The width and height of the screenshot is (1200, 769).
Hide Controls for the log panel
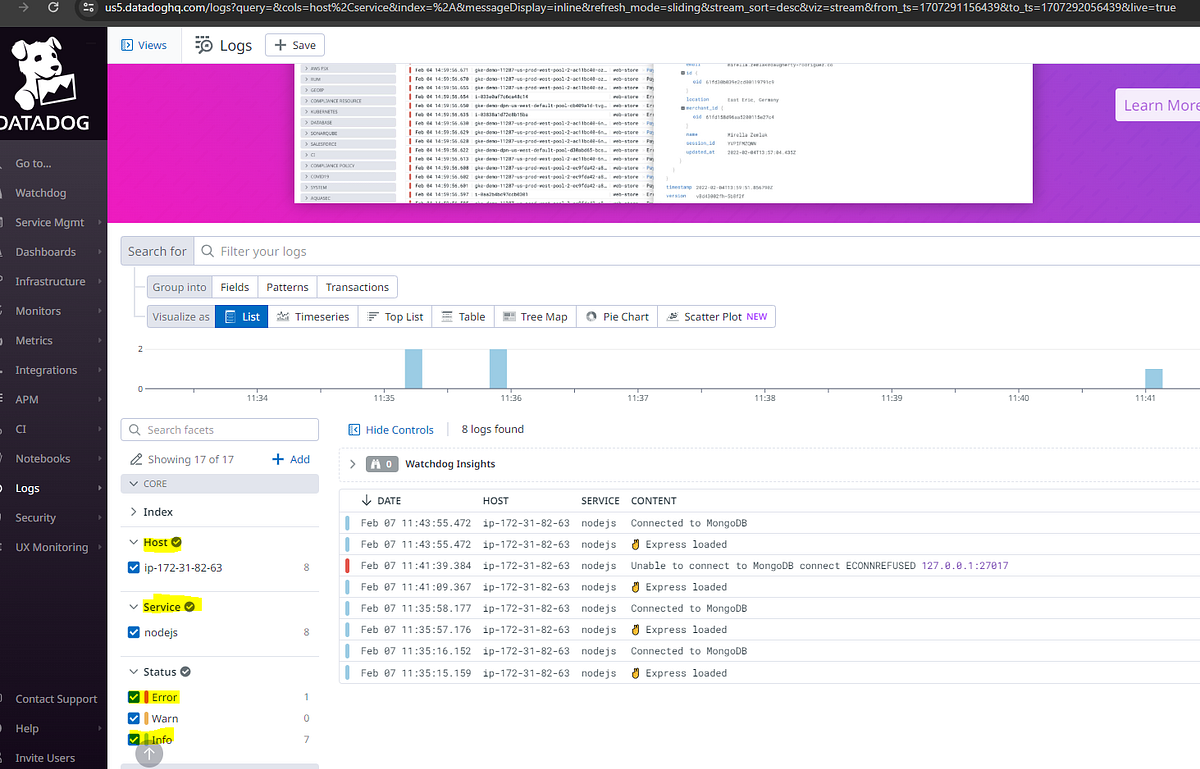391,429
